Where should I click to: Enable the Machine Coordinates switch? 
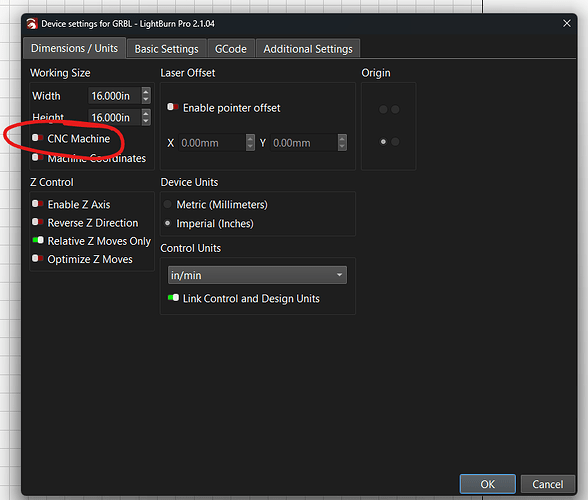(x=38, y=158)
